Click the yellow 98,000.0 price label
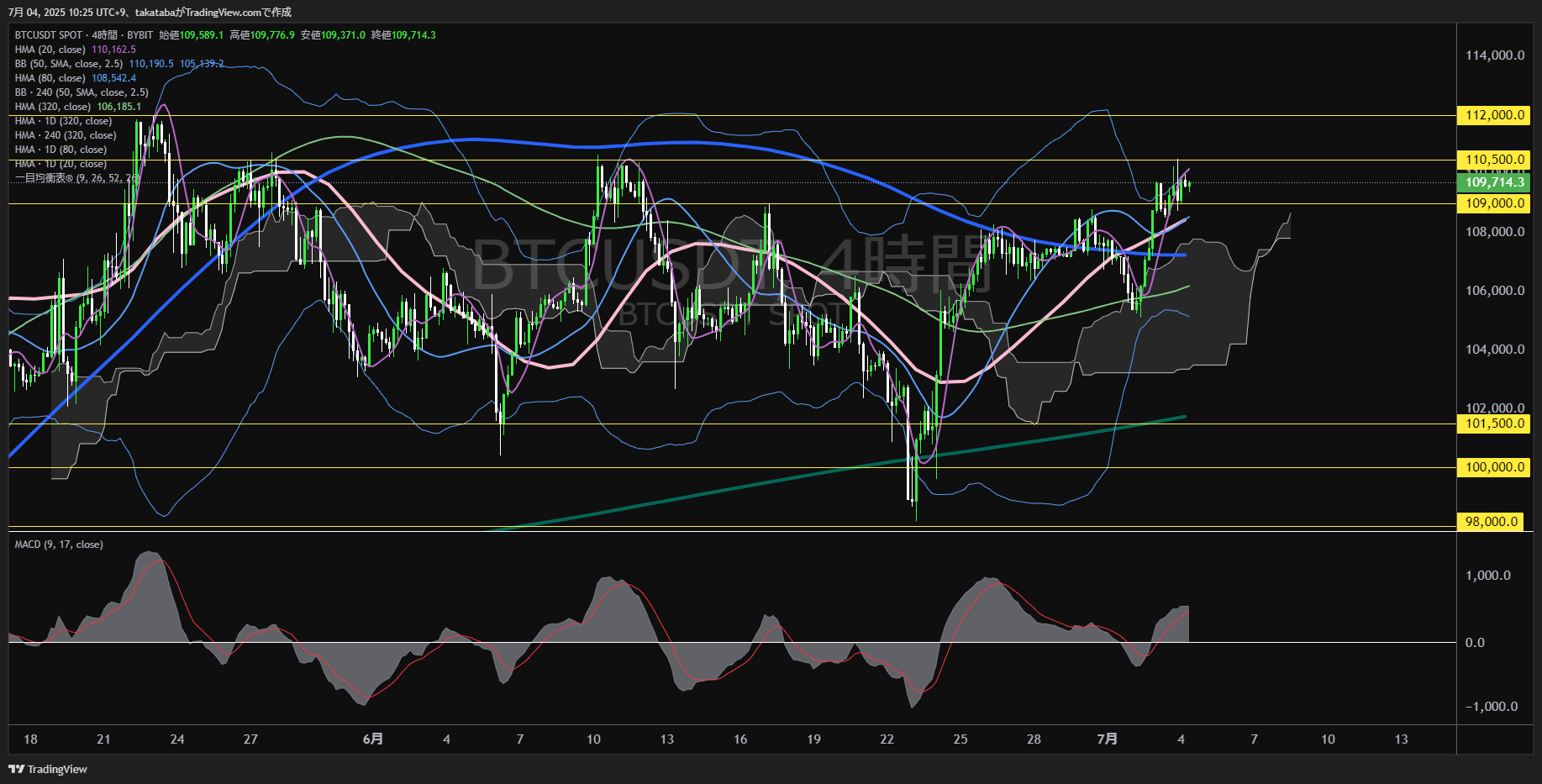The height and width of the screenshot is (784, 1542). [x=1492, y=522]
